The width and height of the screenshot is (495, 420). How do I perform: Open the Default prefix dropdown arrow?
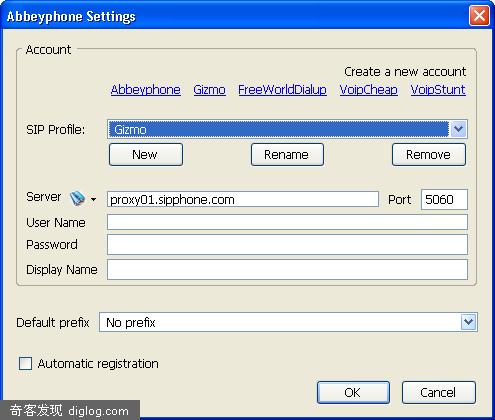pos(469,322)
